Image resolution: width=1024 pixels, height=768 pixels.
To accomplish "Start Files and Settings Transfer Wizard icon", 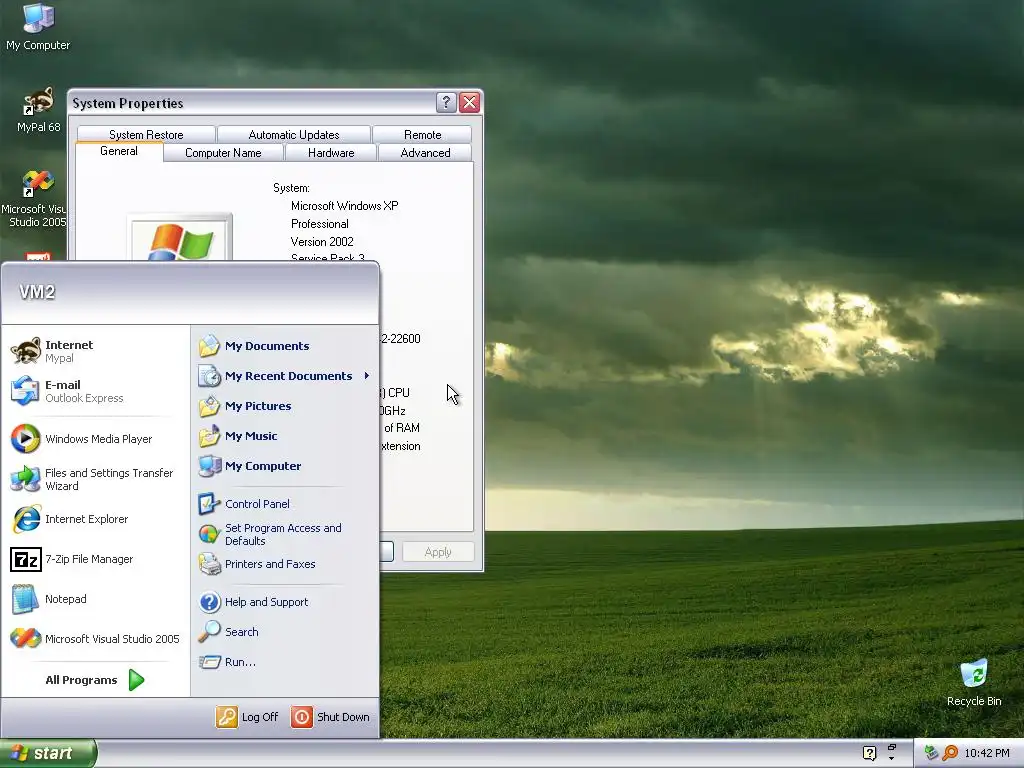I will click(25, 479).
